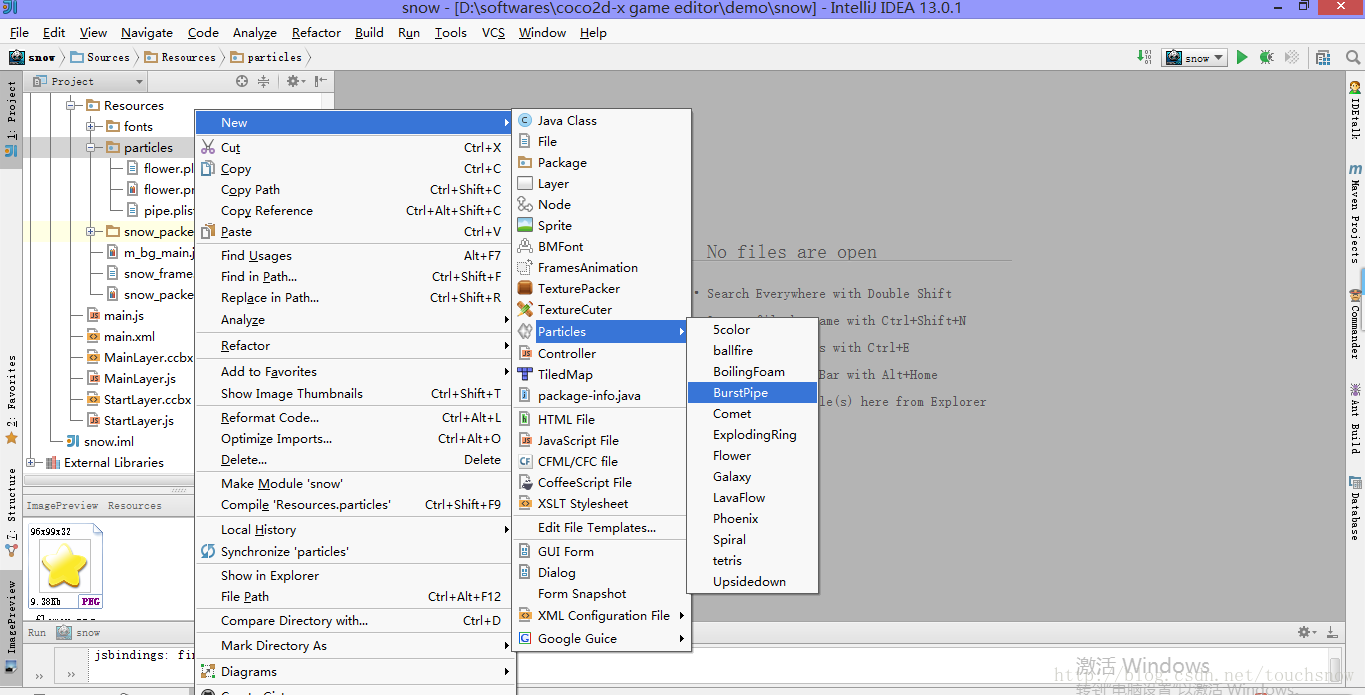This screenshot has height=695, width=1365.
Task: Open the Favorites side tool window
Action: (11, 400)
